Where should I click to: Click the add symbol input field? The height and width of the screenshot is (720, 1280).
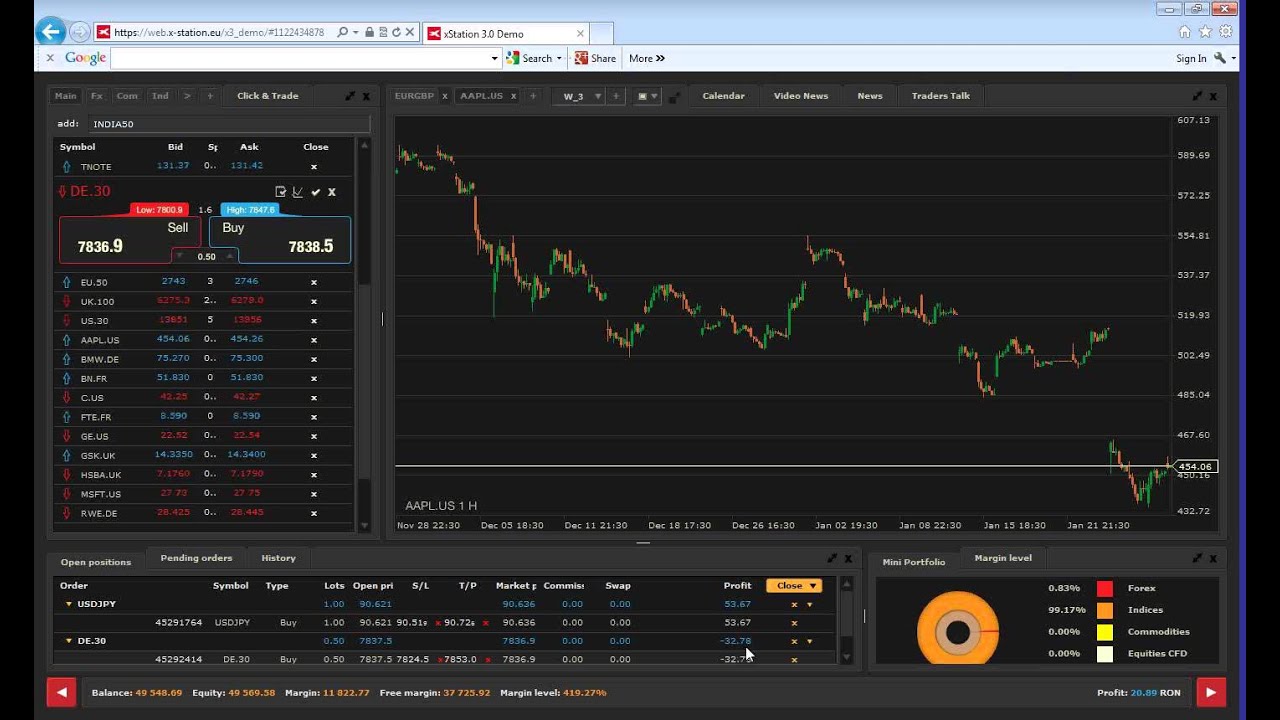click(x=229, y=124)
